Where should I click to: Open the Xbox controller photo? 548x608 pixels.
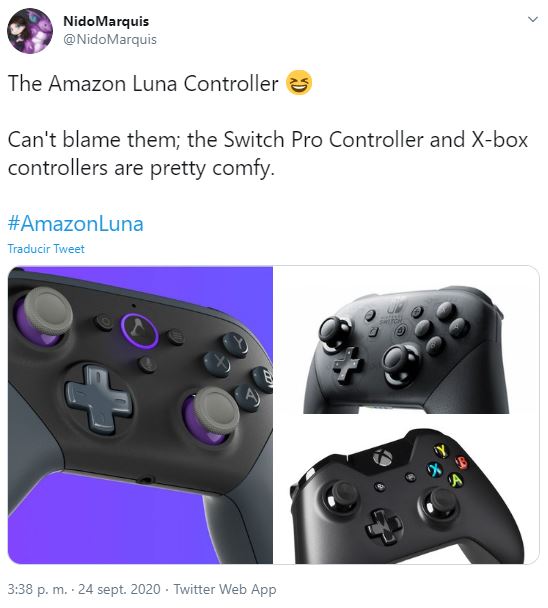point(406,490)
